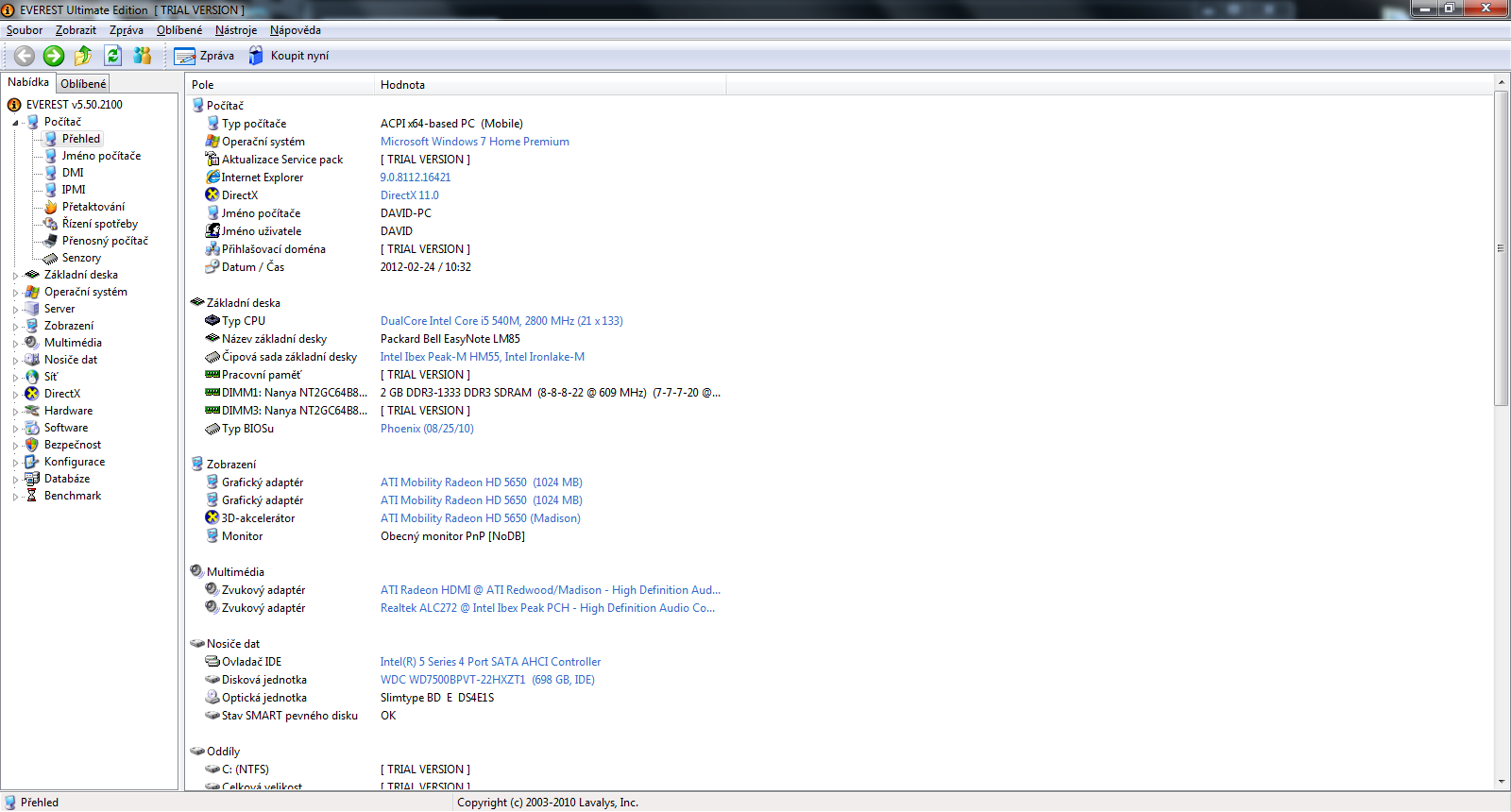
Task: Click the Benchmark hourglass icon
Action: [32, 496]
